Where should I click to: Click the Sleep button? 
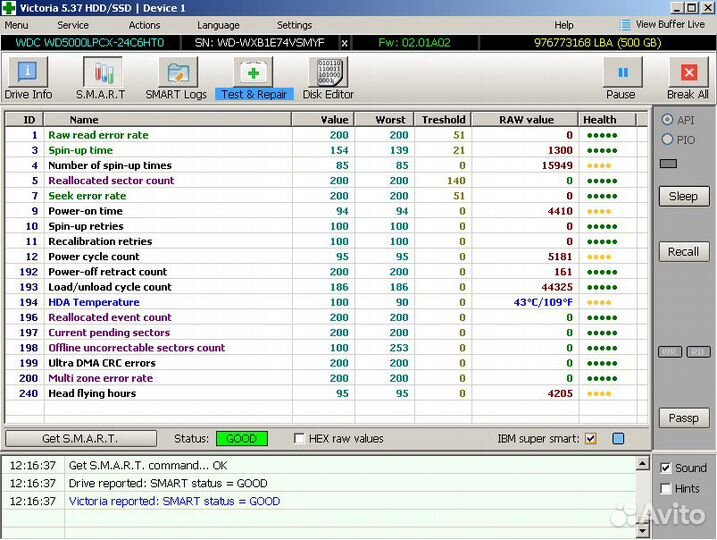coord(684,197)
